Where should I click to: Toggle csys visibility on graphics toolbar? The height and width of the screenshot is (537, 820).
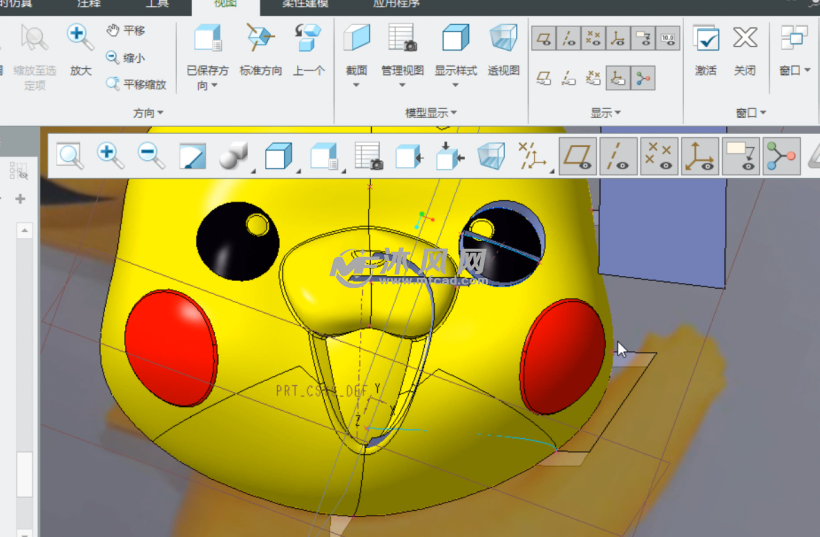click(700, 156)
